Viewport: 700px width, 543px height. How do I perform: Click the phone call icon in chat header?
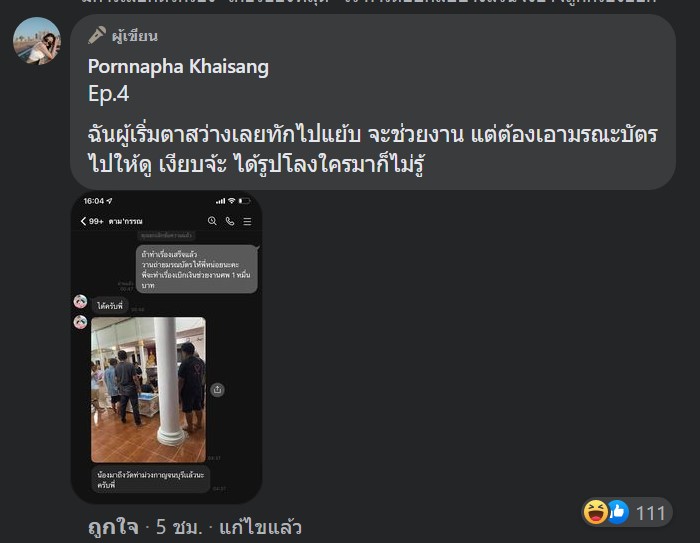click(230, 221)
